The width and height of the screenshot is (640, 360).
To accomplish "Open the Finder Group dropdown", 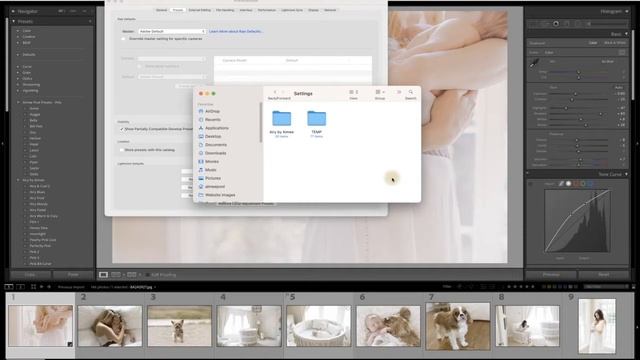I will pos(380,92).
